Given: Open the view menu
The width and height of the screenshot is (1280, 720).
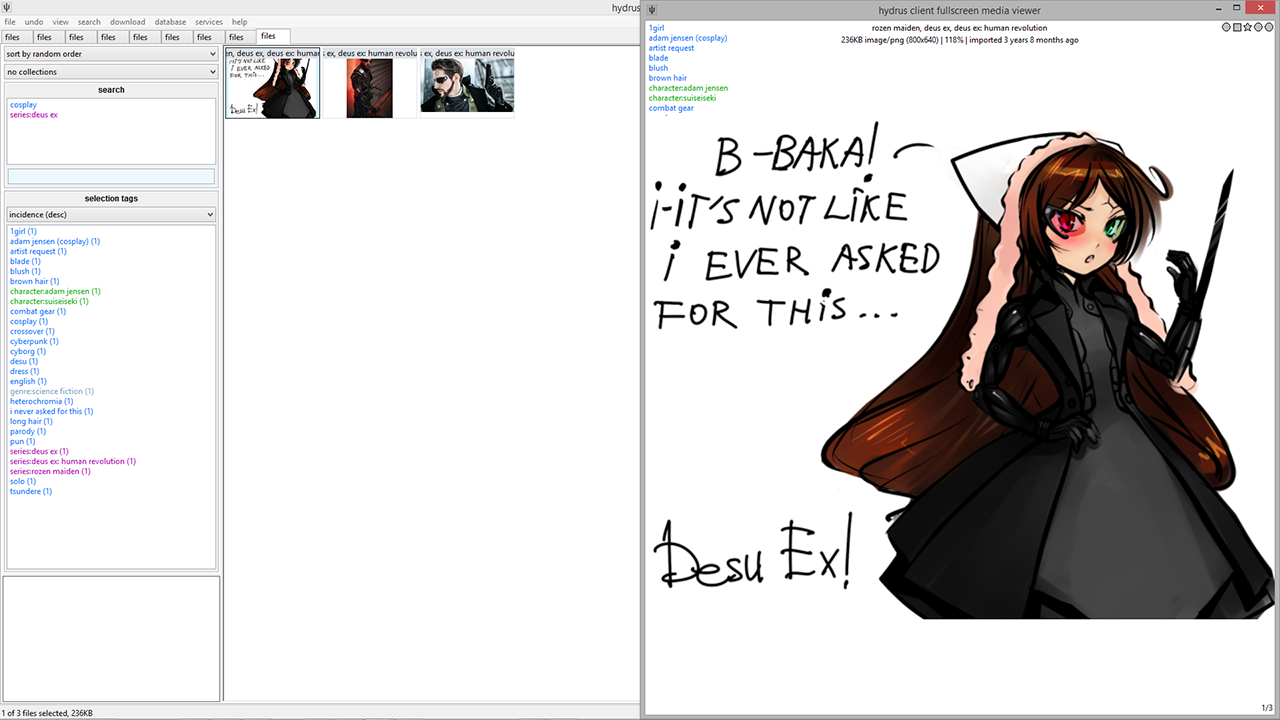Looking at the screenshot, I should click(x=61, y=22).
